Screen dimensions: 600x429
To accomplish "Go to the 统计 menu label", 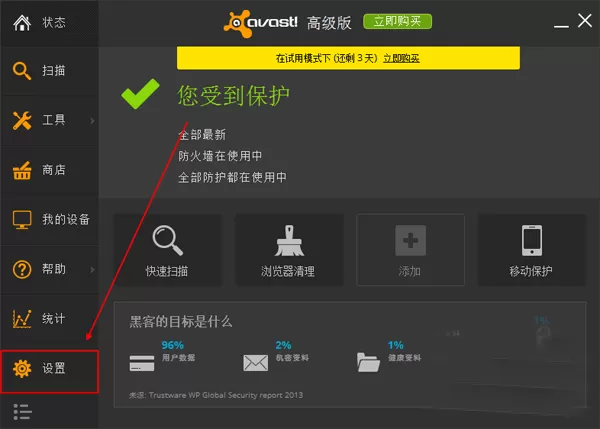I will (54, 319).
